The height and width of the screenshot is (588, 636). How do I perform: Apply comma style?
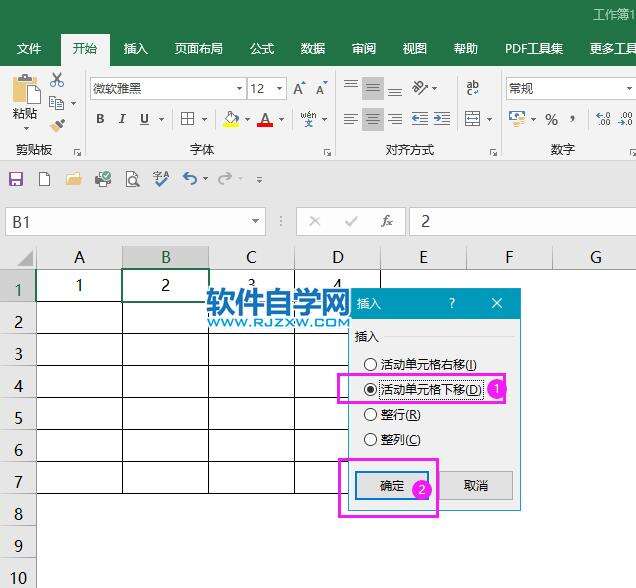point(572,119)
